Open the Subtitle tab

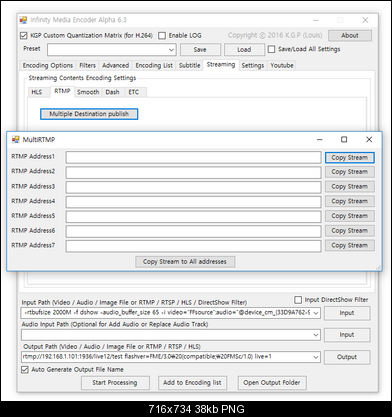189,65
